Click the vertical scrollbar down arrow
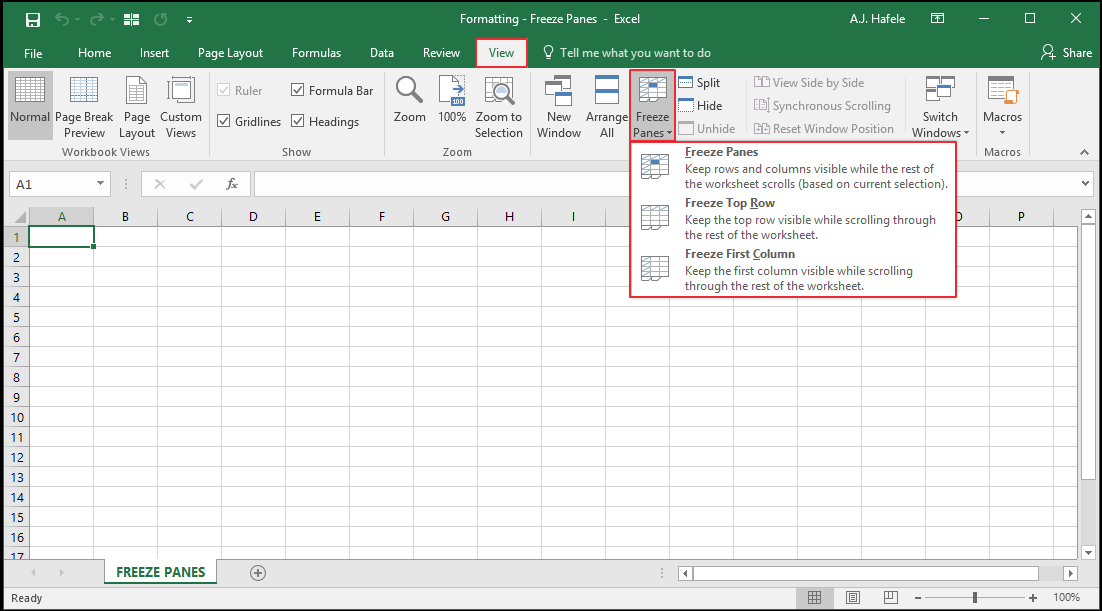Image resolution: width=1102 pixels, height=611 pixels. pos(1088,553)
